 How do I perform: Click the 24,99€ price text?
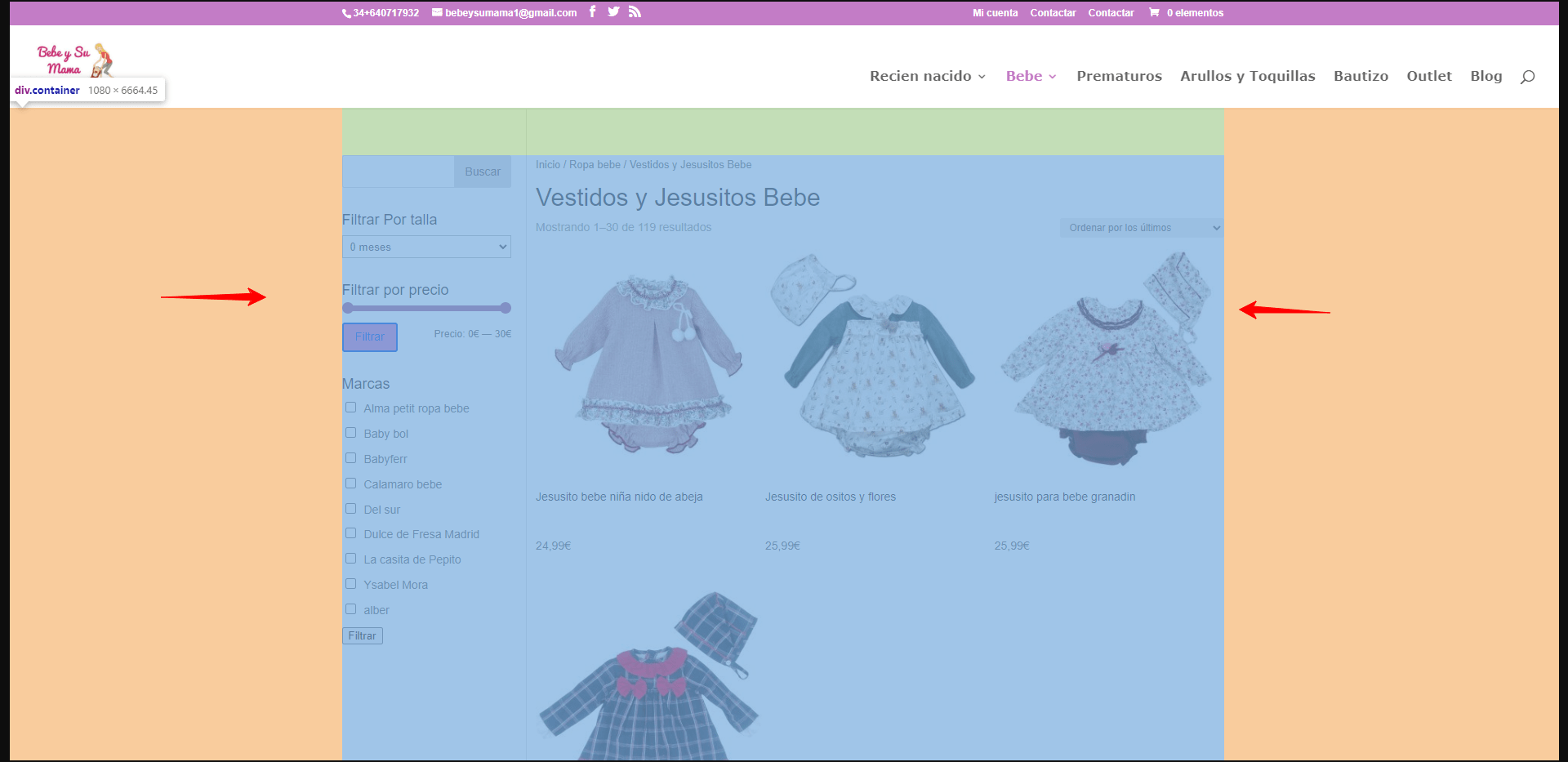(553, 546)
